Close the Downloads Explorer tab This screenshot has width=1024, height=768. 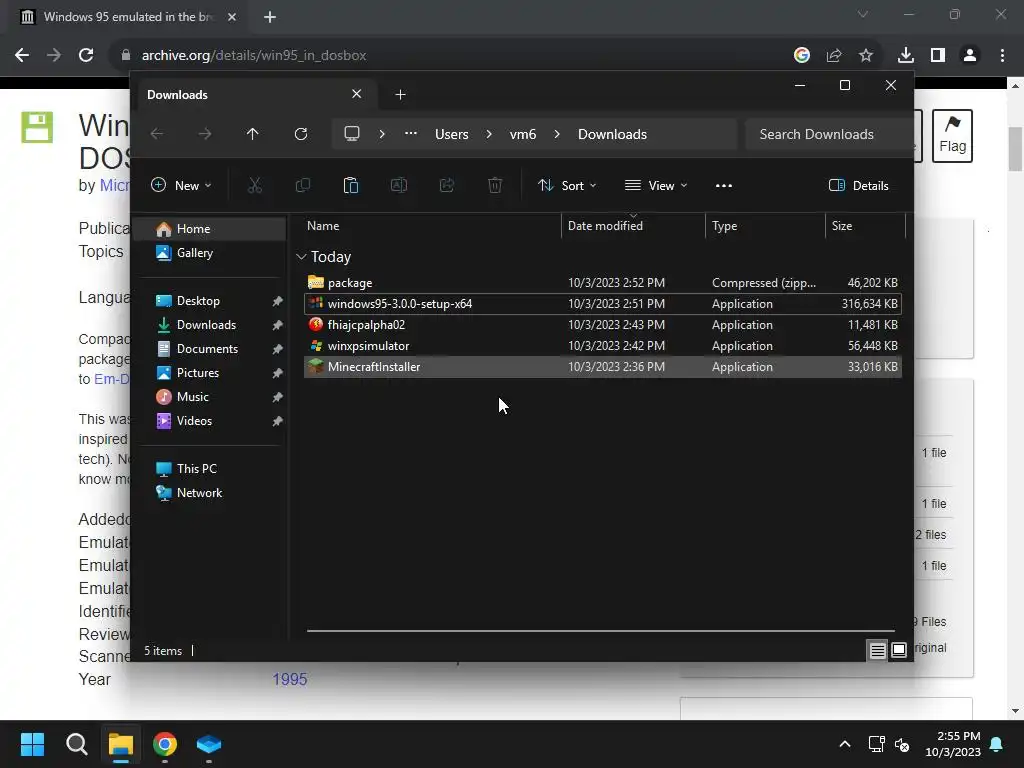(357, 94)
